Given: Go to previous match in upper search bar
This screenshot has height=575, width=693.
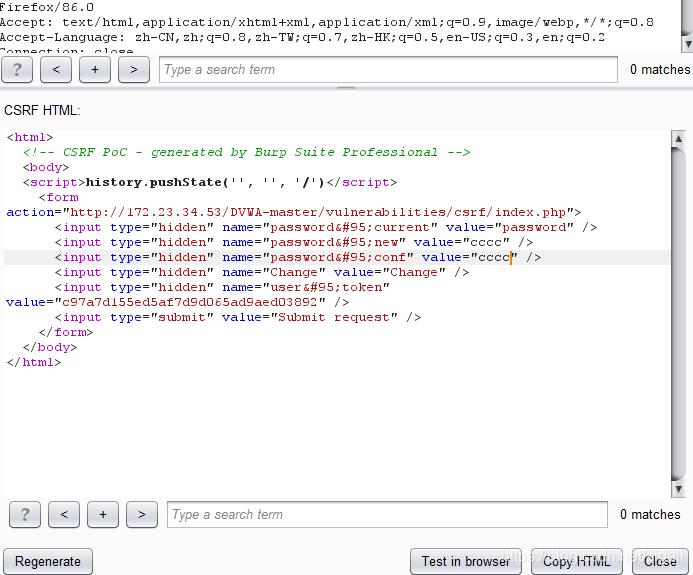Looking at the screenshot, I should (56, 69).
